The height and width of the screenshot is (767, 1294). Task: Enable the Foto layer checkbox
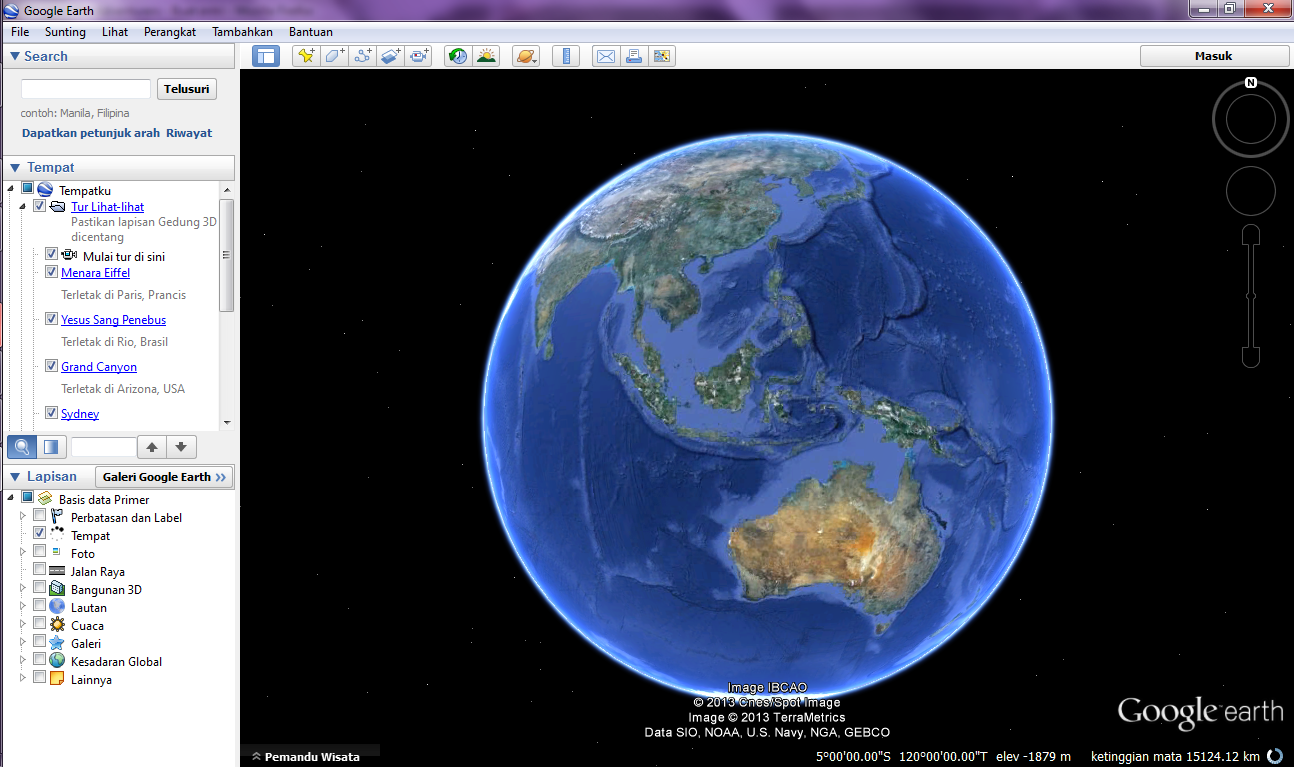[39, 552]
